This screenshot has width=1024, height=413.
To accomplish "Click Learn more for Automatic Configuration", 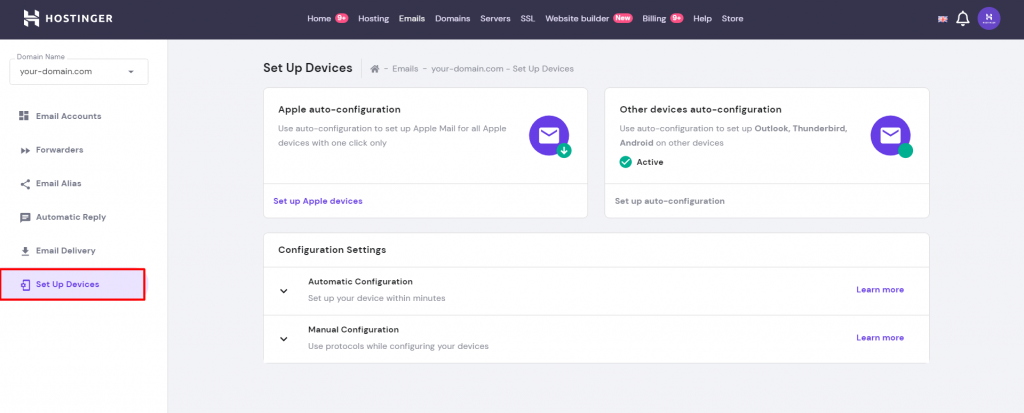I will (880, 289).
